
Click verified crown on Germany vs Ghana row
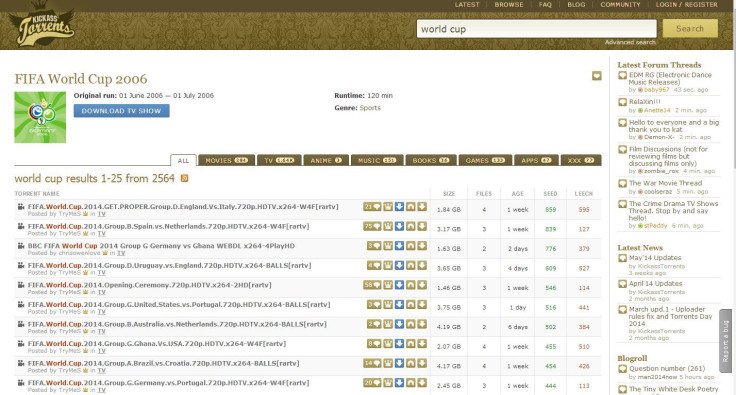(388, 246)
